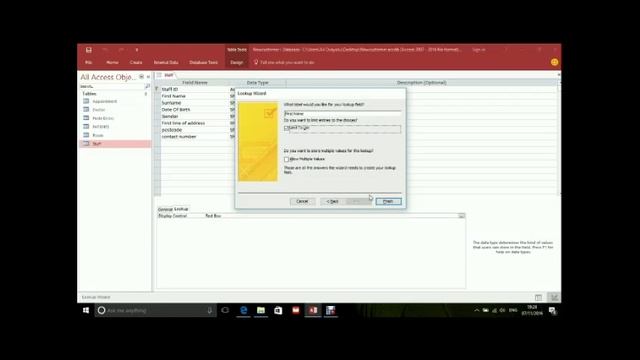Click the Sign in link in the title bar

click(x=479, y=50)
